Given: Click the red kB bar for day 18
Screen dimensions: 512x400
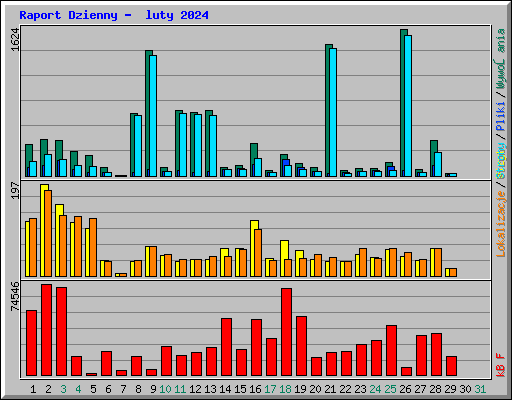Looking at the screenshot, I should pos(286,332).
